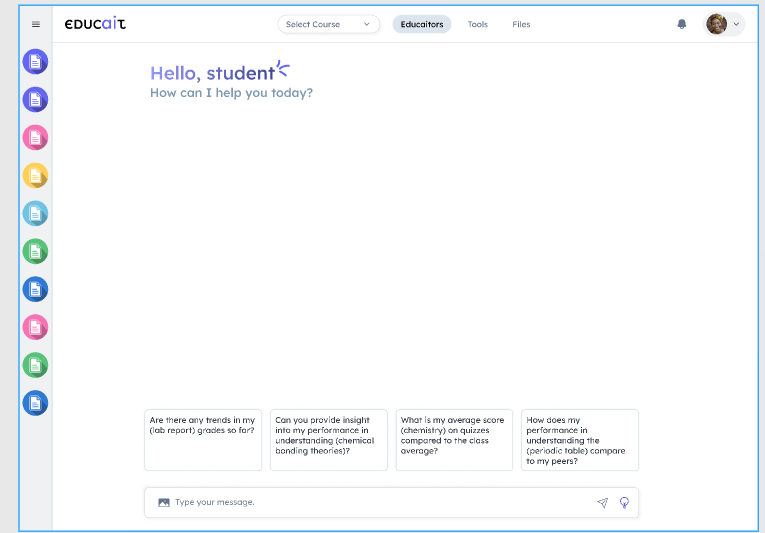Choose the lab report grades trends suggestion
765x533 pixels.
203,439
